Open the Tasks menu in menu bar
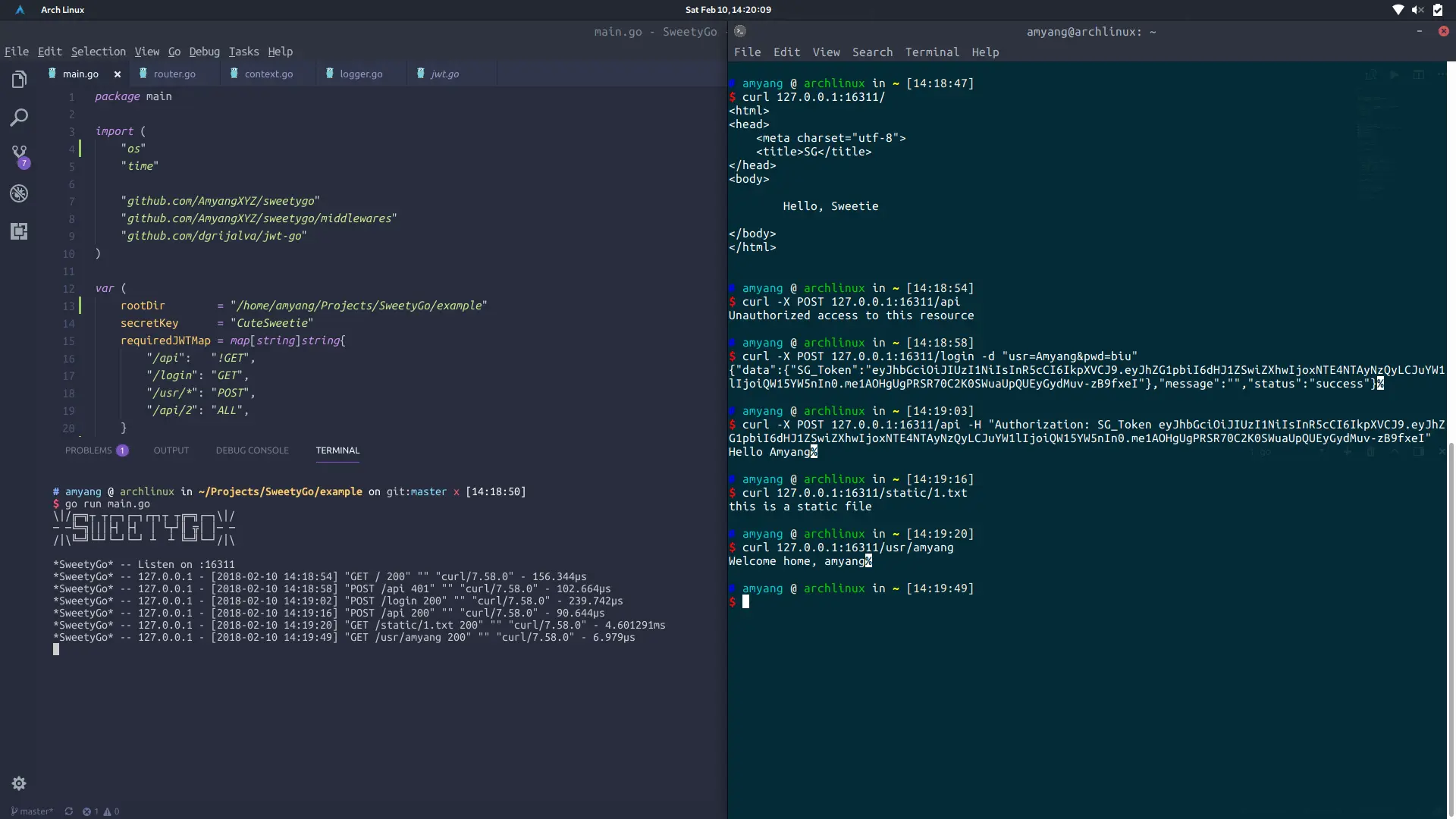Viewport: 1456px width, 819px height. pyautogui.click(x=243, y=52)
